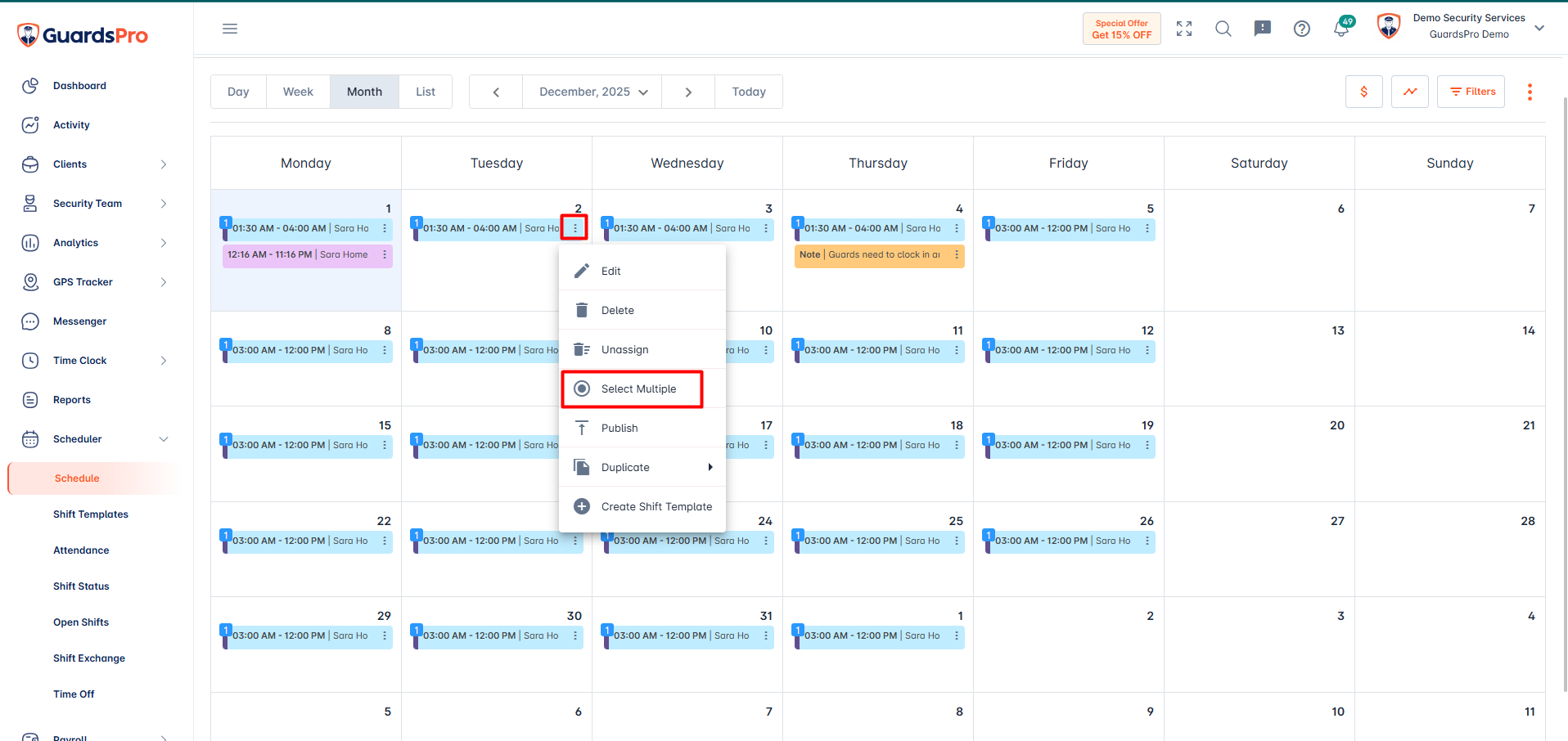Click the dollar sign cost button
Image resolution: width=1568 pixels, height=741 pixels.
1364,92
